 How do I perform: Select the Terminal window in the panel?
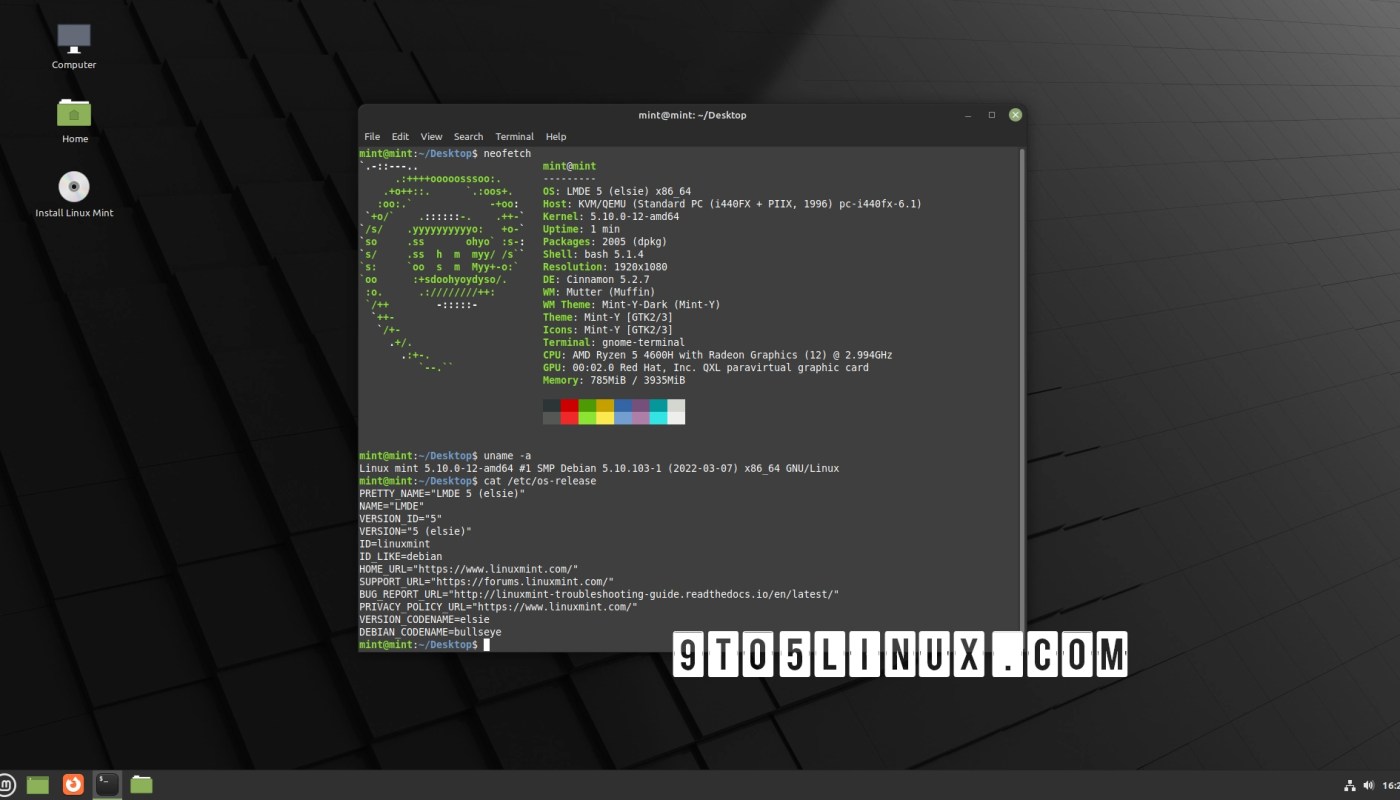click(x=107, y=785)
